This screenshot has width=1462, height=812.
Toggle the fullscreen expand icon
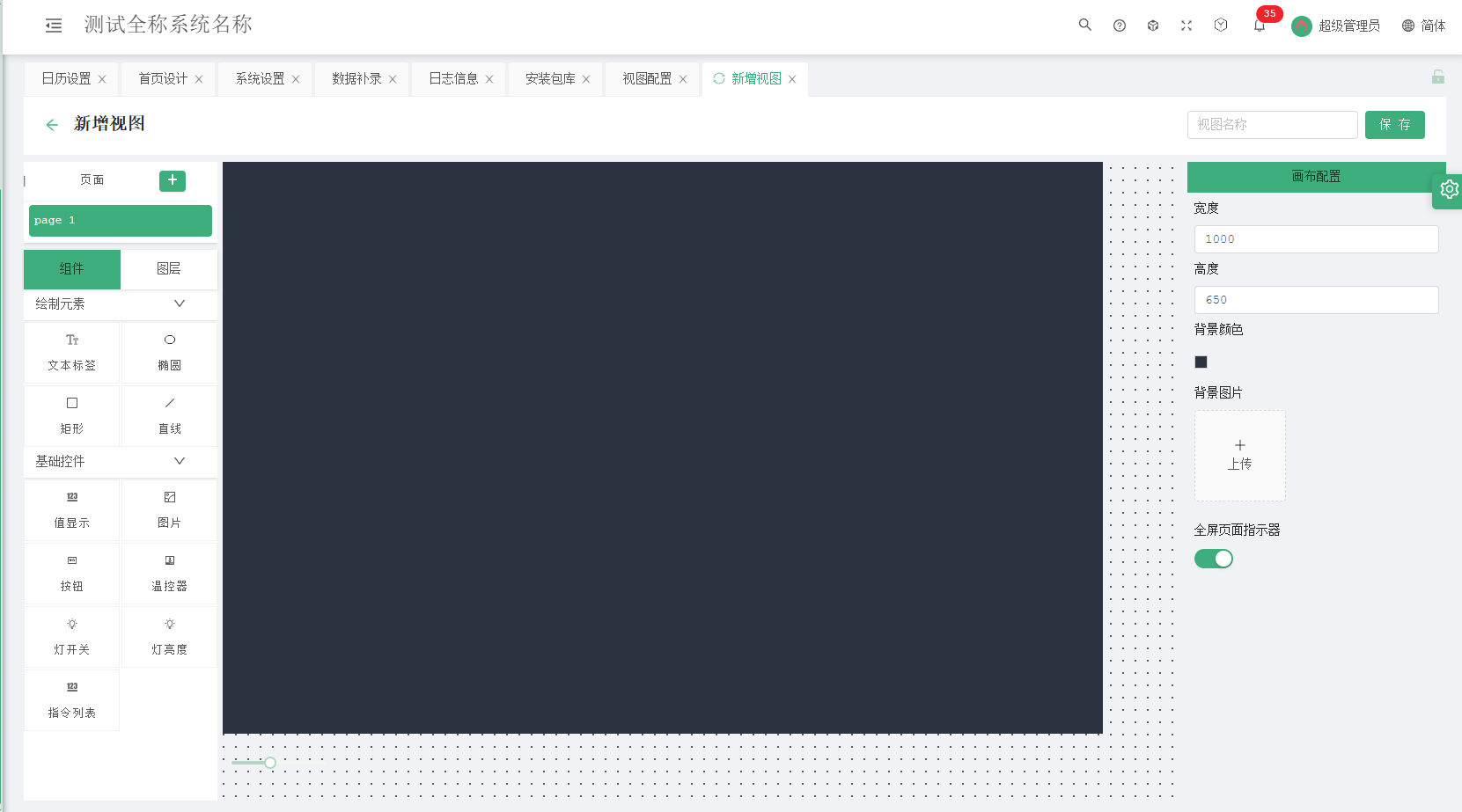click(1186, 26)
